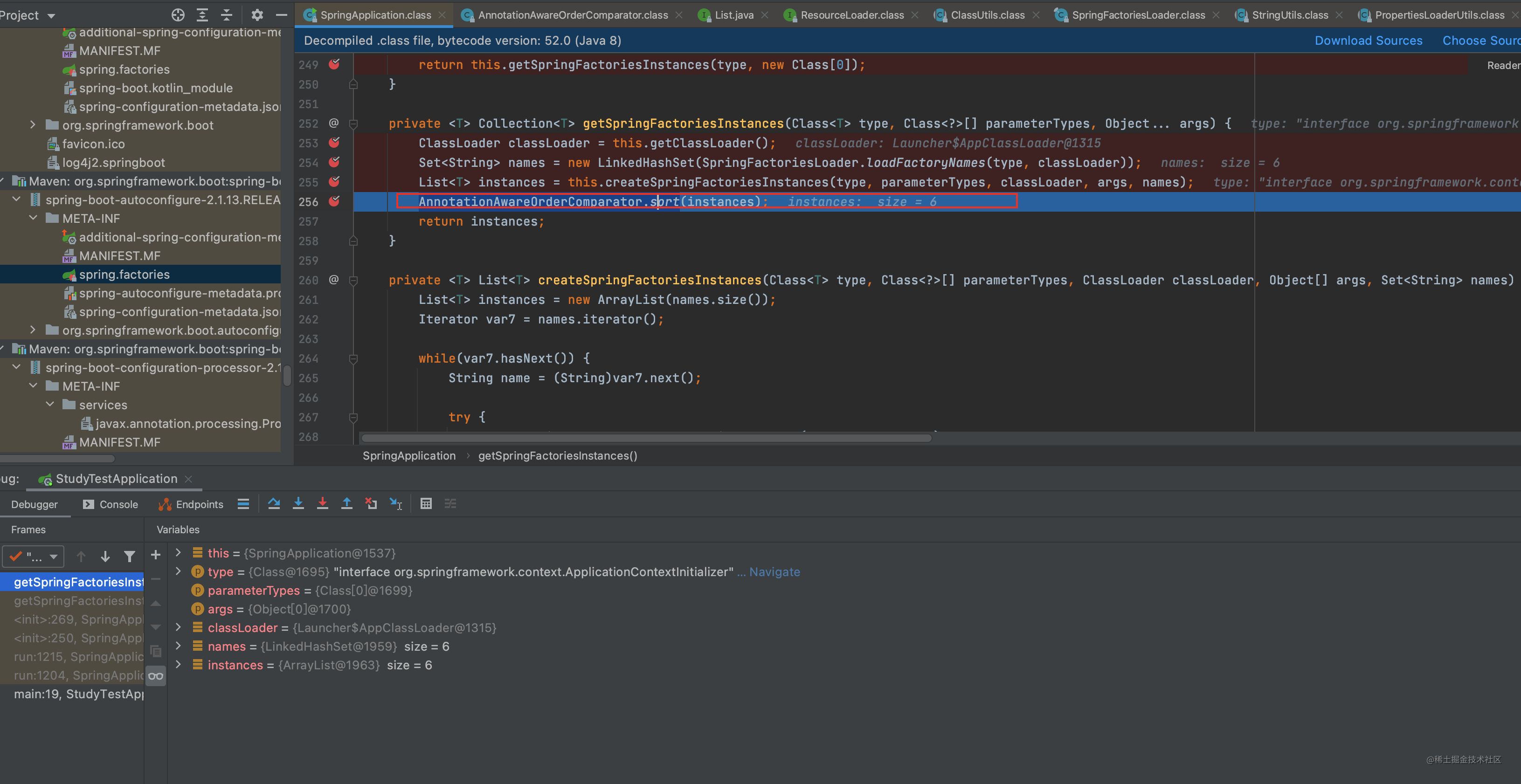This screenshot has height=784, width=1521.
Task: Toggle breakpoint on line 249
Action: [334, 64]
